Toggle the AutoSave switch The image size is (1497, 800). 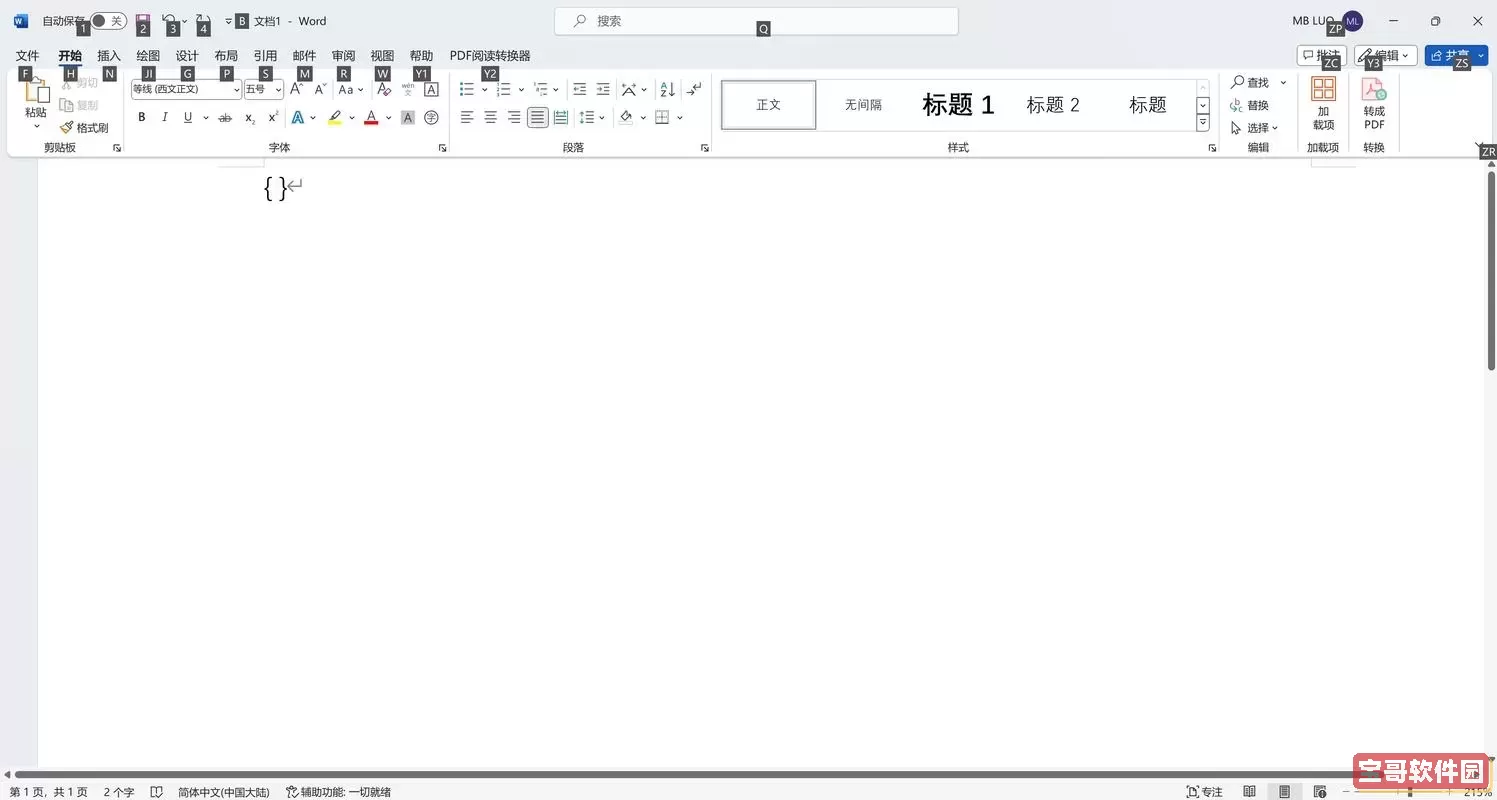(x=108, y=21)
